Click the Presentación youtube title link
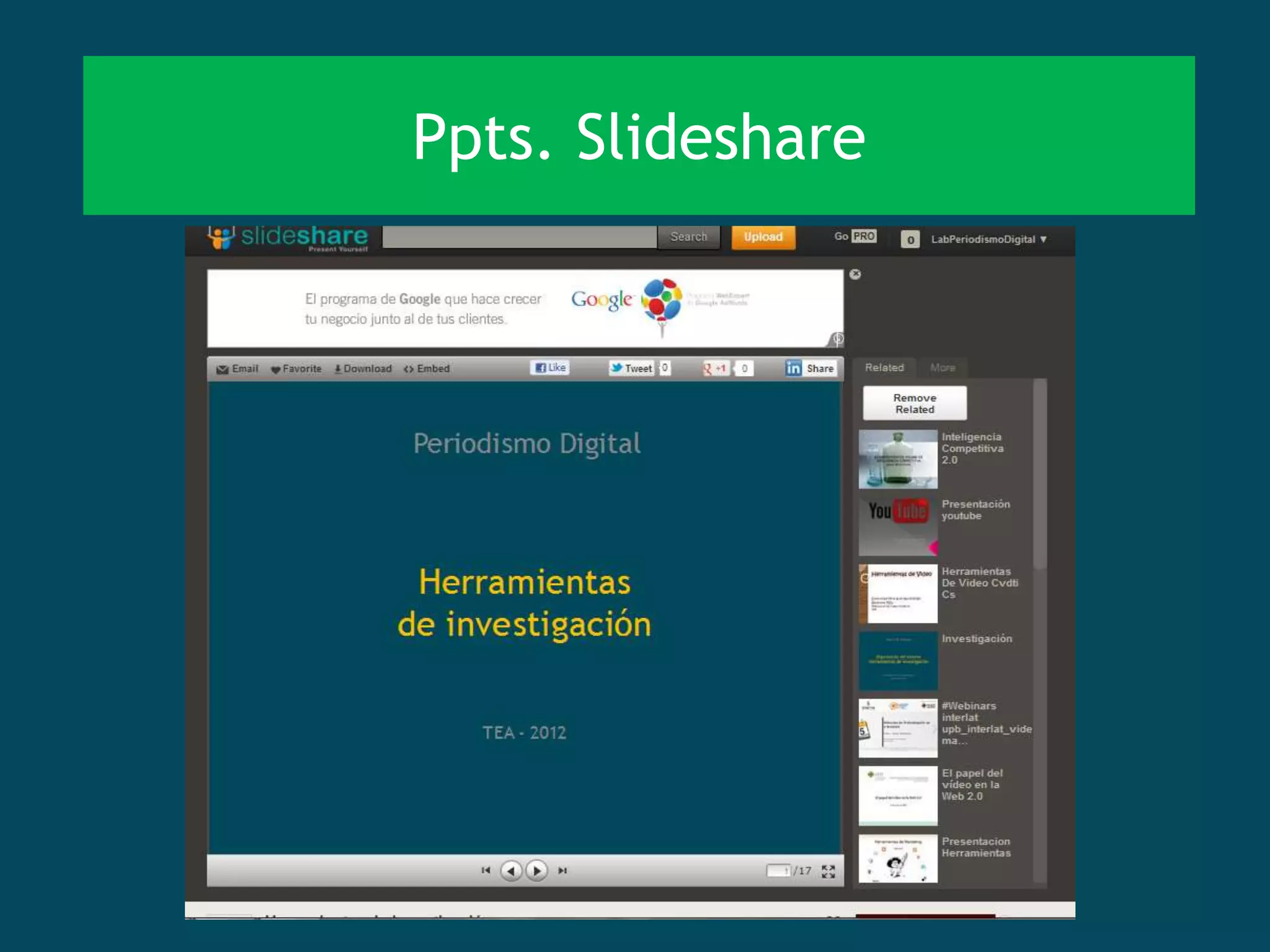The width and height of the screenshot is (1270, 952). (975, 509)
